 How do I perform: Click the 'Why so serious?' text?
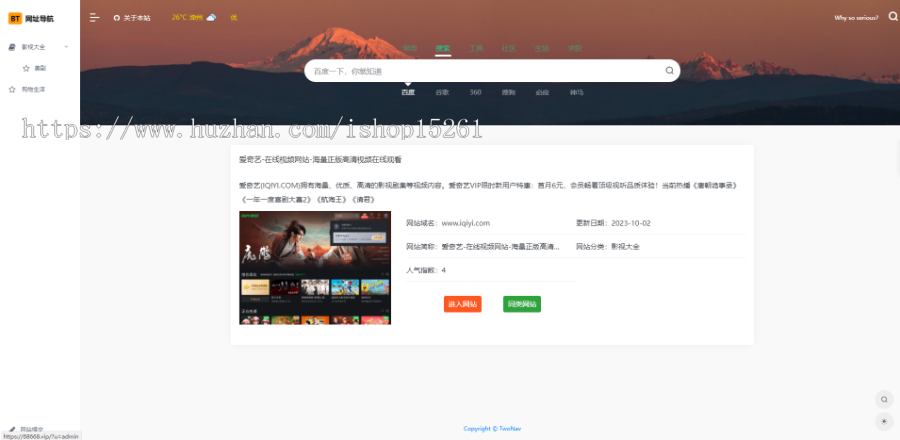pyautogui.click(x=856, y=18)
